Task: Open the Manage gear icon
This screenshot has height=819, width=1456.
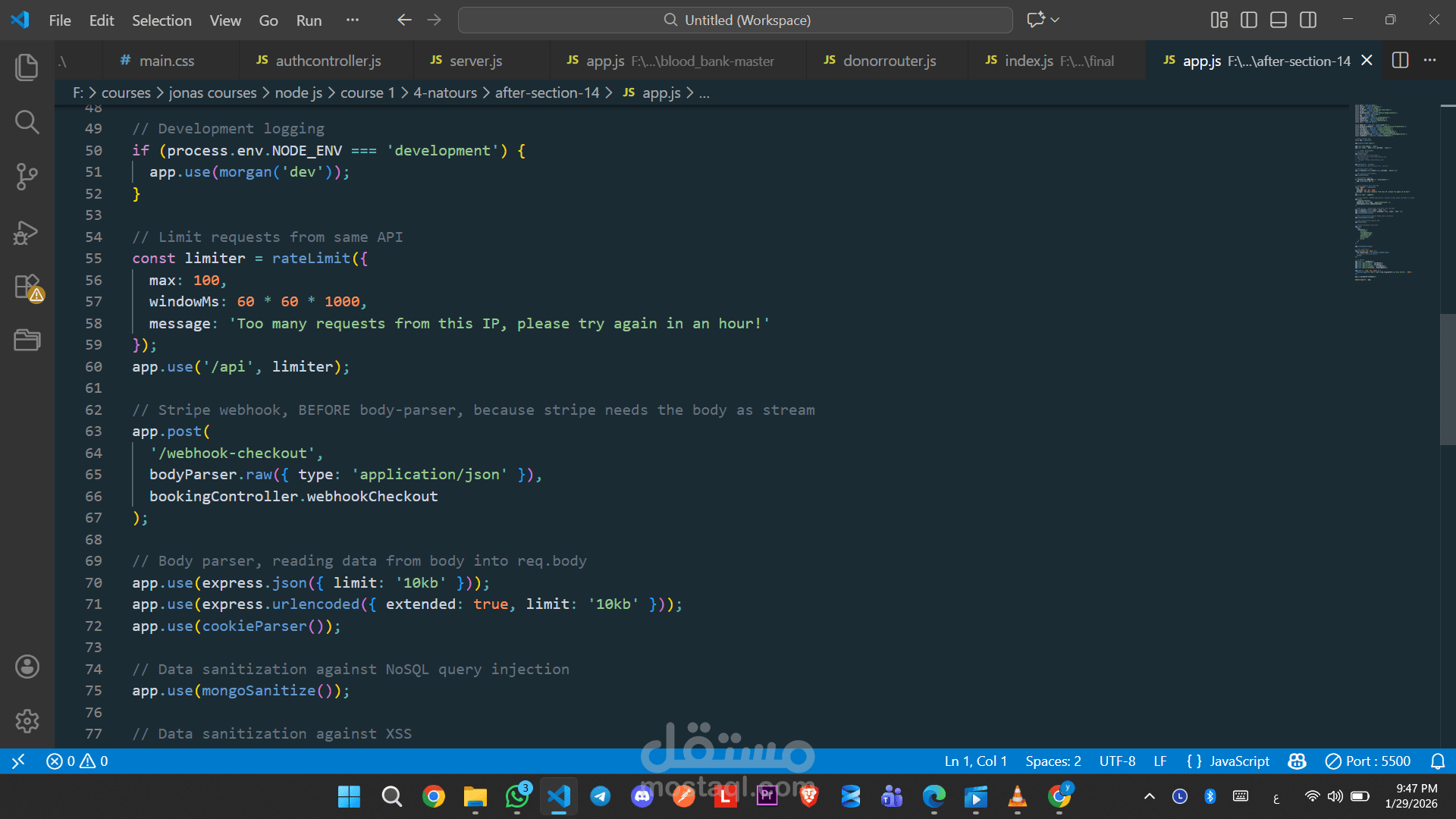Action: (x=27, y=720)
